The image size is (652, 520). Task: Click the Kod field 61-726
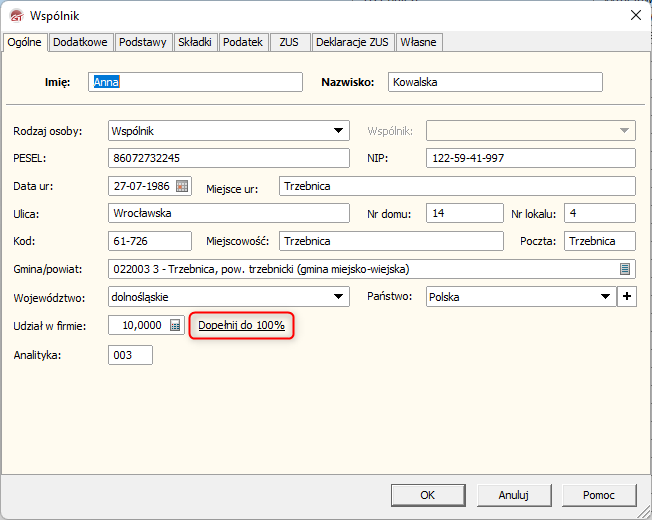(150, 241)
